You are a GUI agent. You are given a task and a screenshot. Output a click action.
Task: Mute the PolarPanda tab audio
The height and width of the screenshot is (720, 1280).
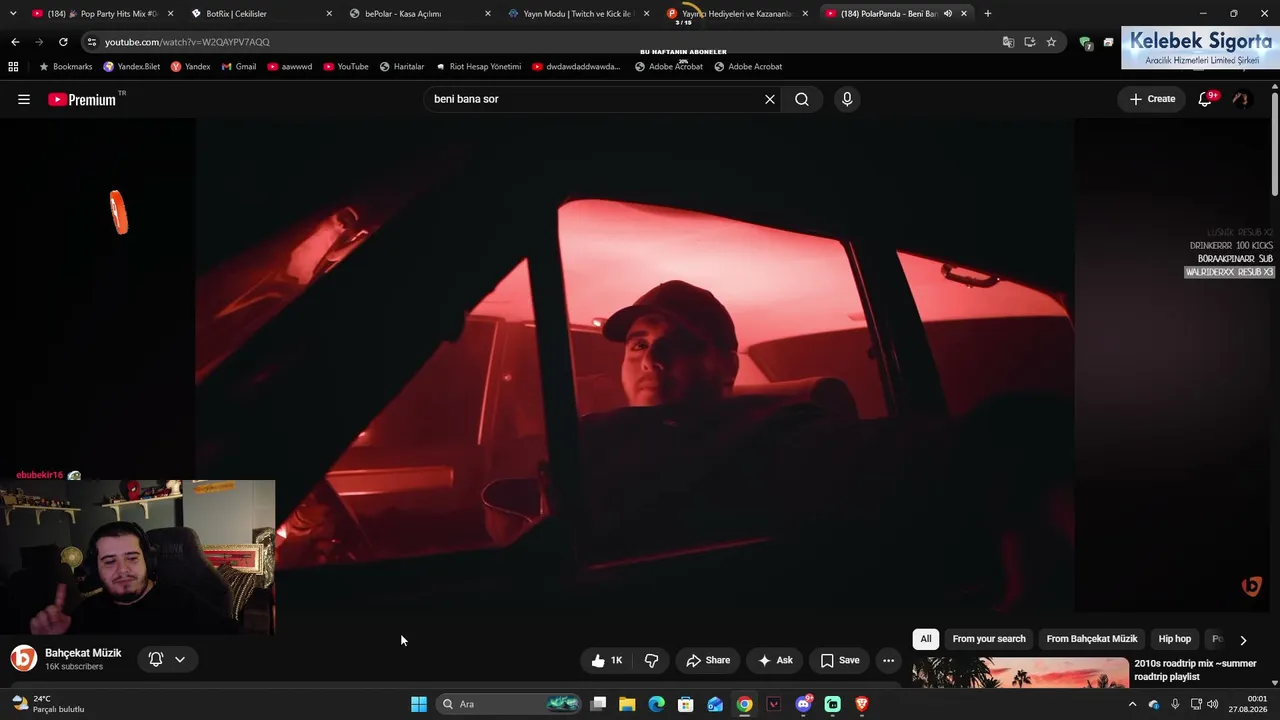point(948,14)
